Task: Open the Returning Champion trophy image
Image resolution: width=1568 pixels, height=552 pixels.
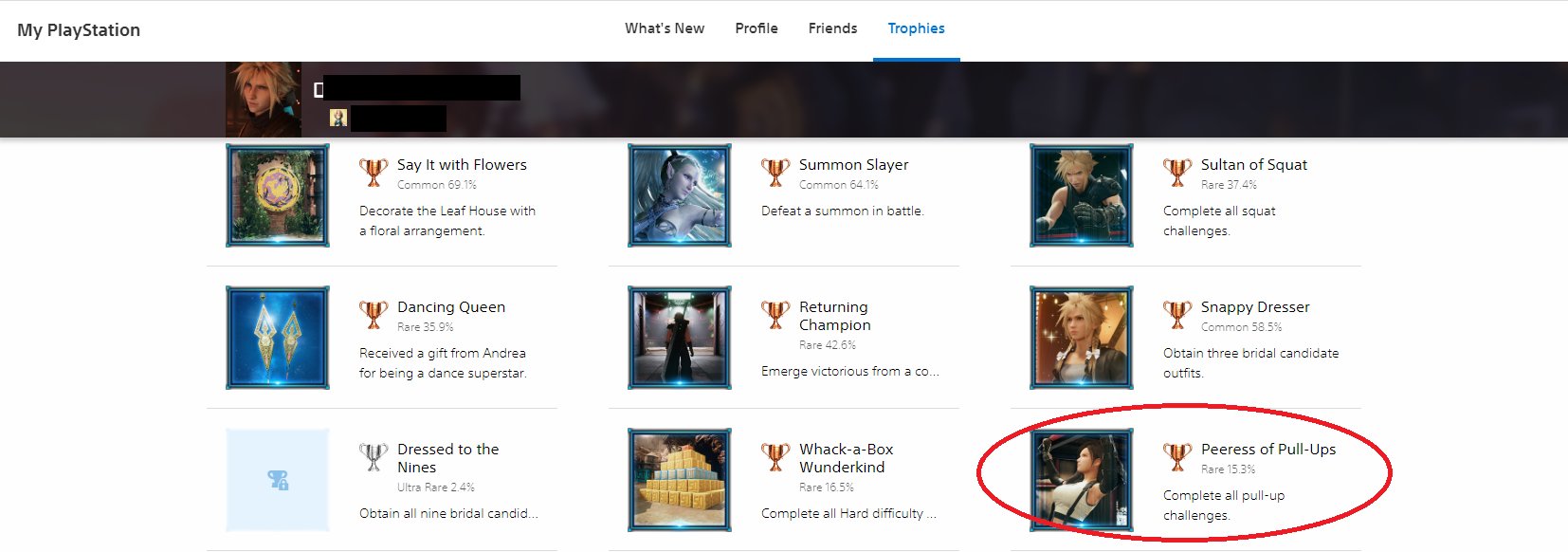Action: point(680,338)
